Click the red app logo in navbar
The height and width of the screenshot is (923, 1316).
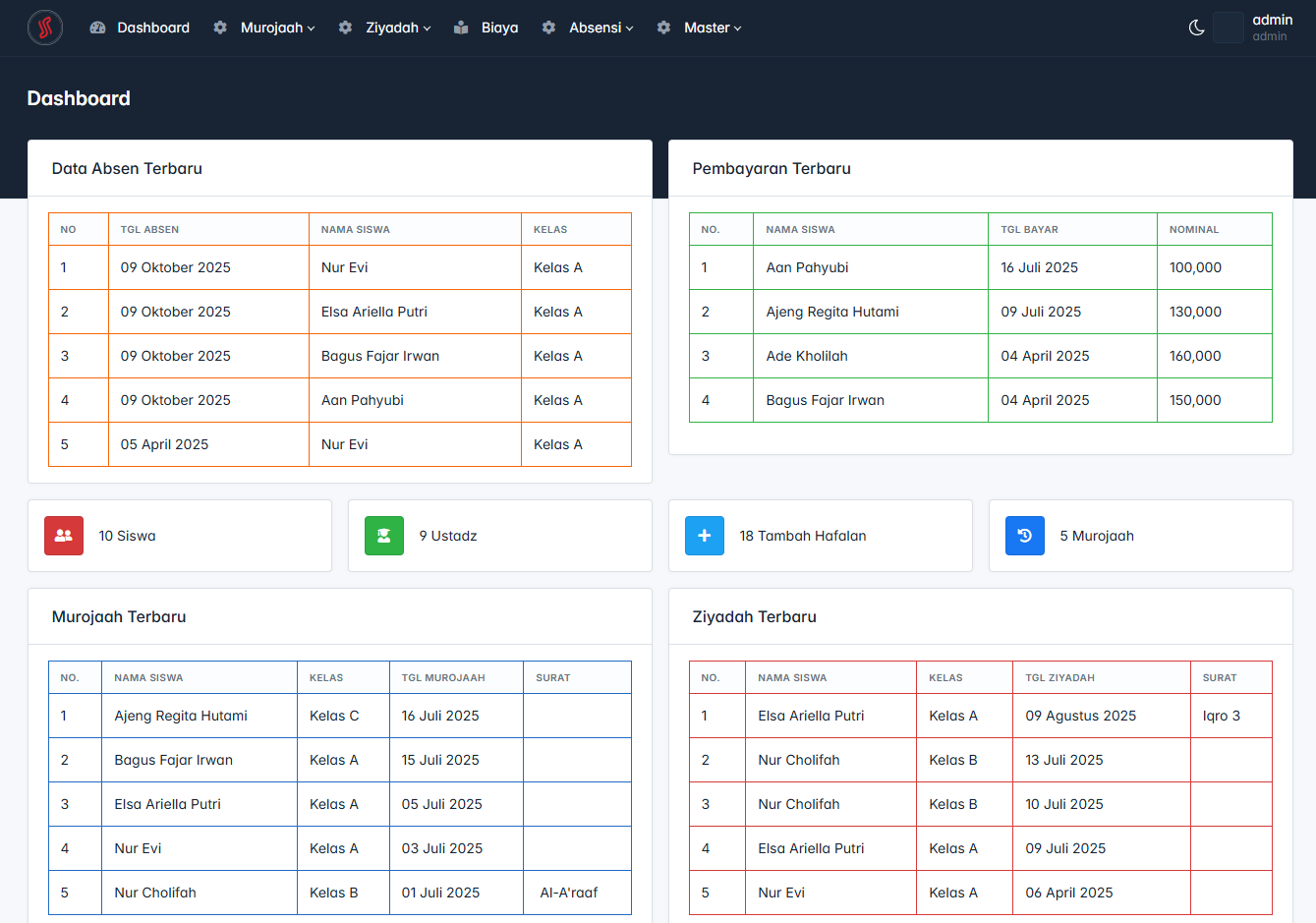45,28
